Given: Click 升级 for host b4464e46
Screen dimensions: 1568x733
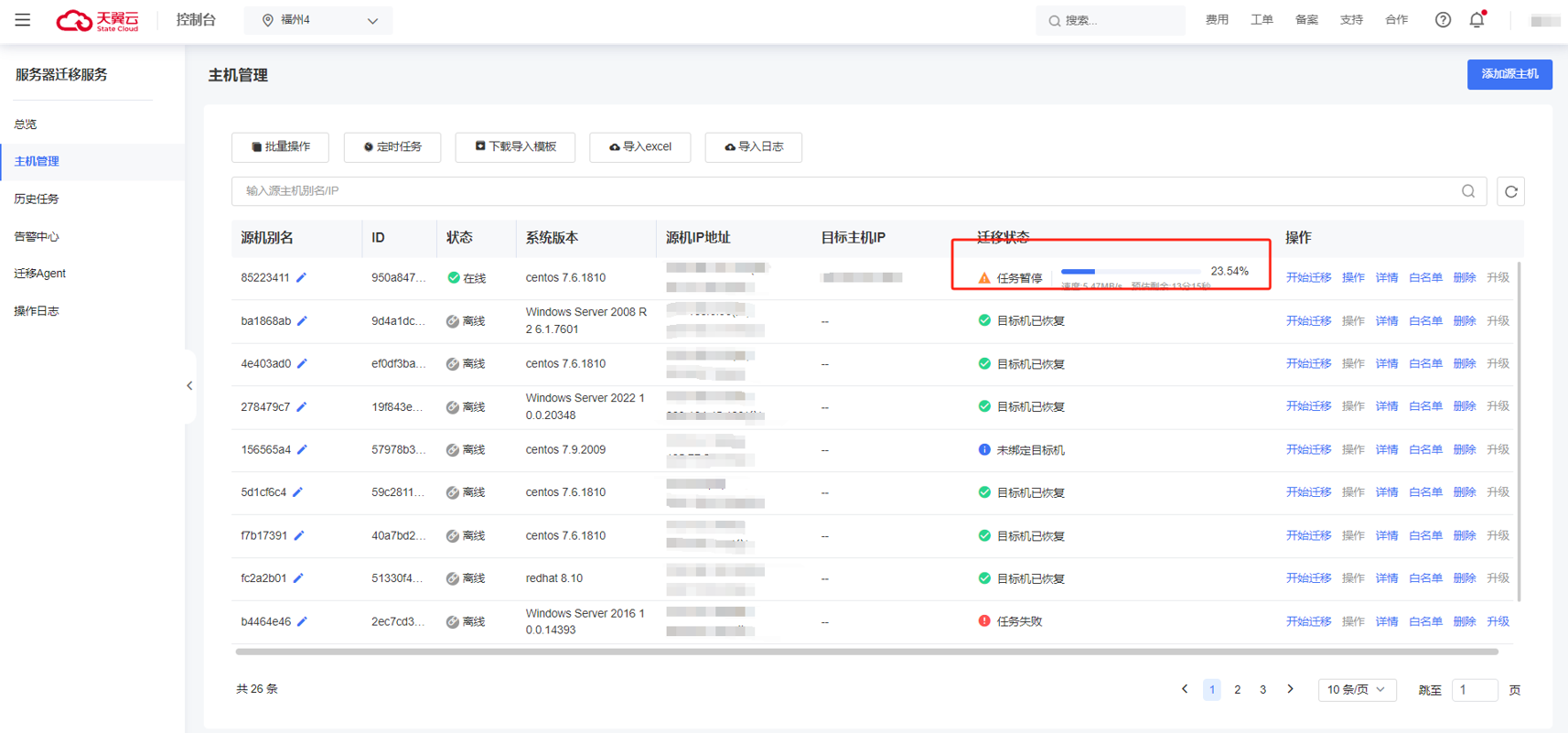Looking at the screenshot, I should coord(1498,621).
